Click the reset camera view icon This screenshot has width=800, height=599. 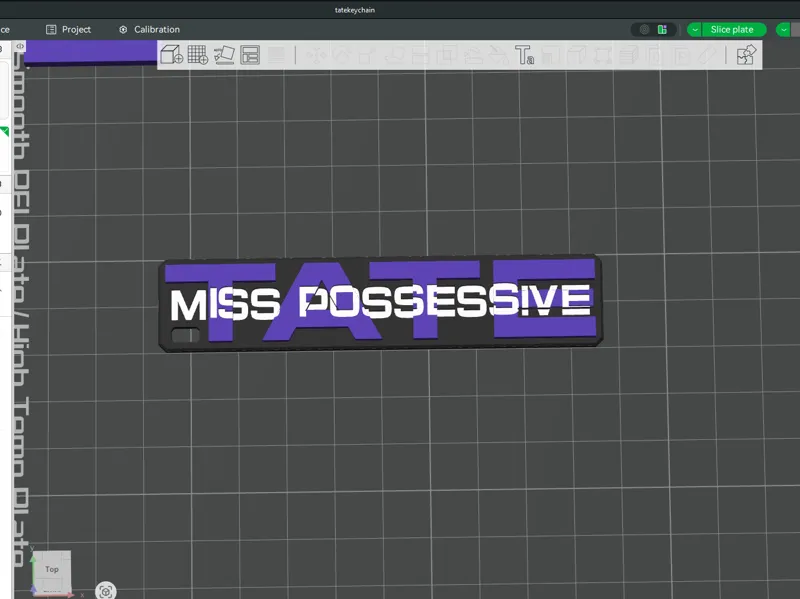pos(106,591)
